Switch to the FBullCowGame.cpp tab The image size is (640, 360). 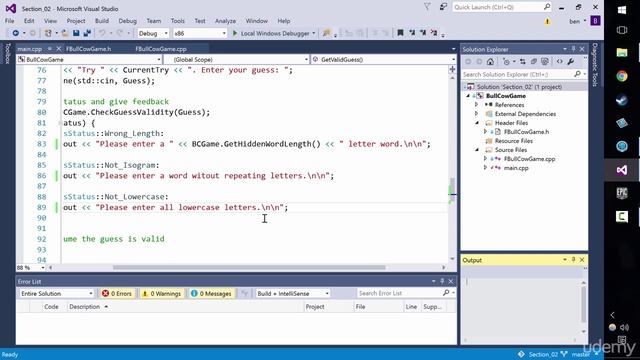click(x=161, y=49)
